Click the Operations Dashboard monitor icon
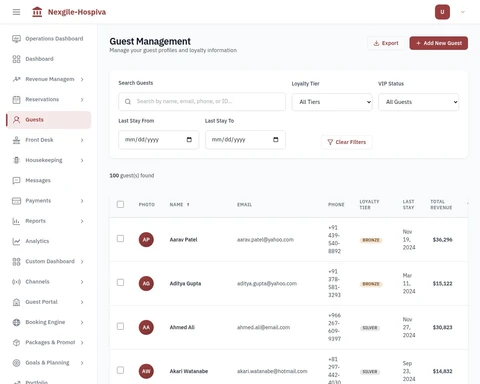 [x=16, y=39]
